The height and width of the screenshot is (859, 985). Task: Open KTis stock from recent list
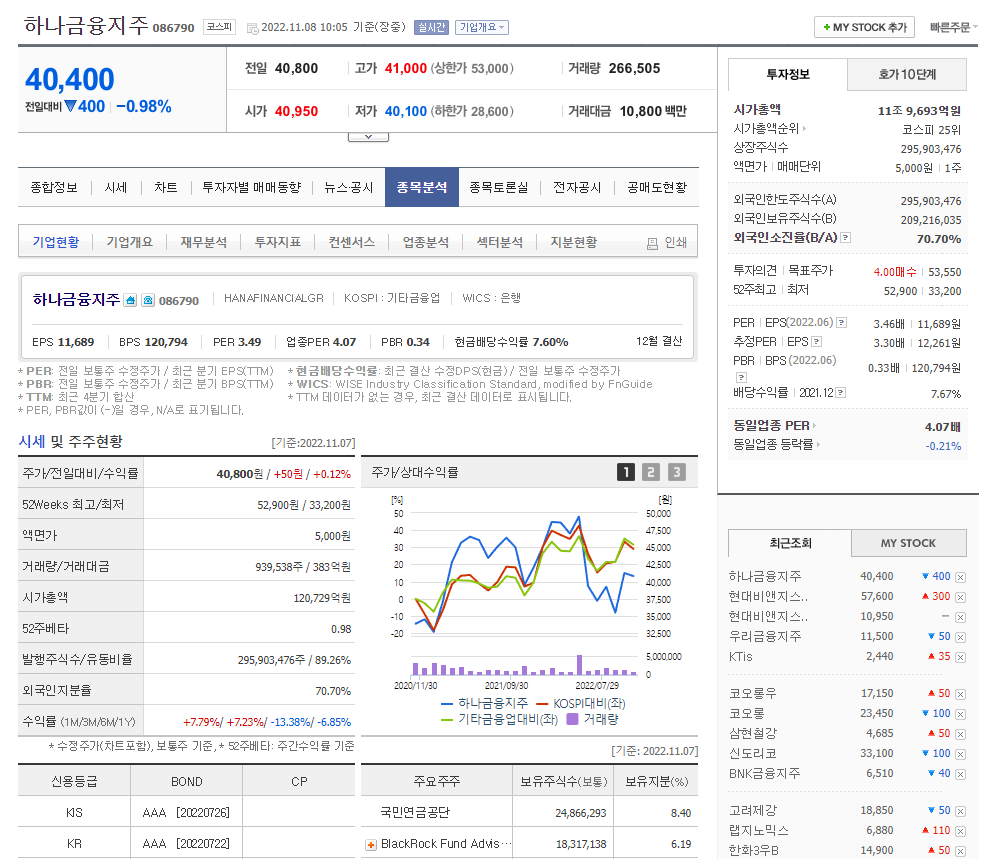740,656
